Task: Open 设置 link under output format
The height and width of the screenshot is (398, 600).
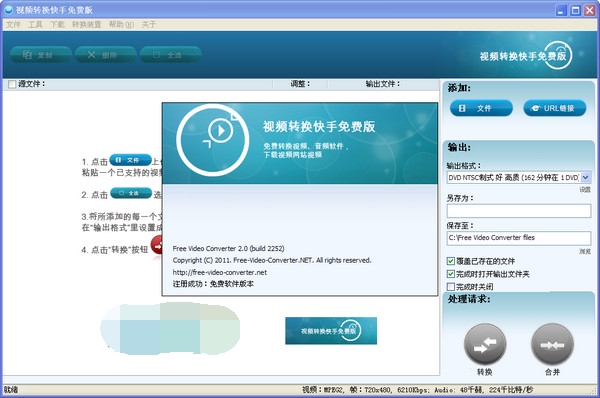Action: coord(585,190)
